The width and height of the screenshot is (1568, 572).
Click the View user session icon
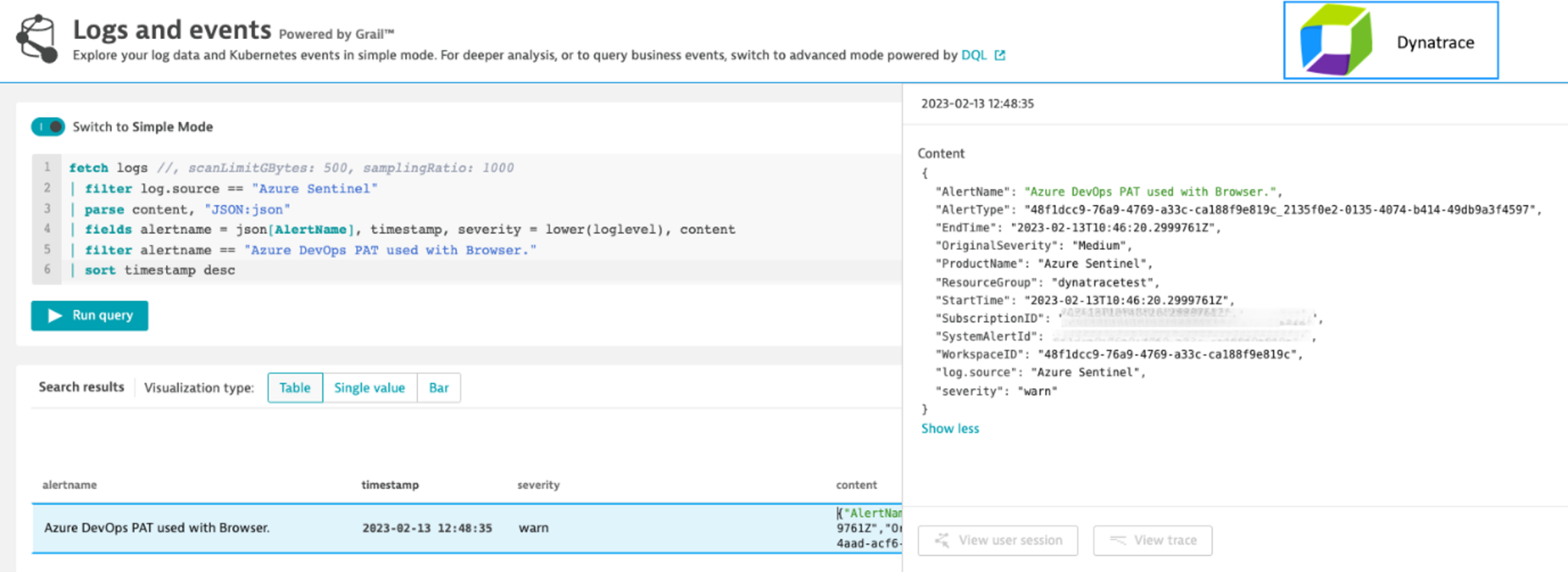[942, 541]
